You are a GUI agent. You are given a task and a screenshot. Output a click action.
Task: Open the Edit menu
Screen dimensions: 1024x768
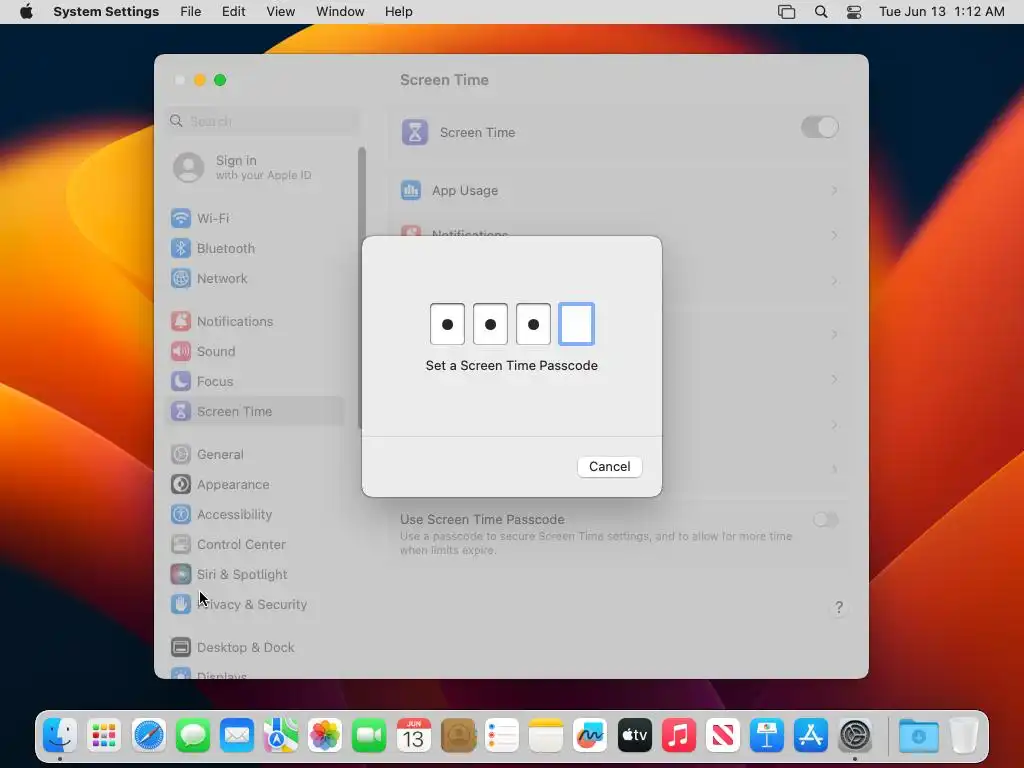click(x=233, y=12)
